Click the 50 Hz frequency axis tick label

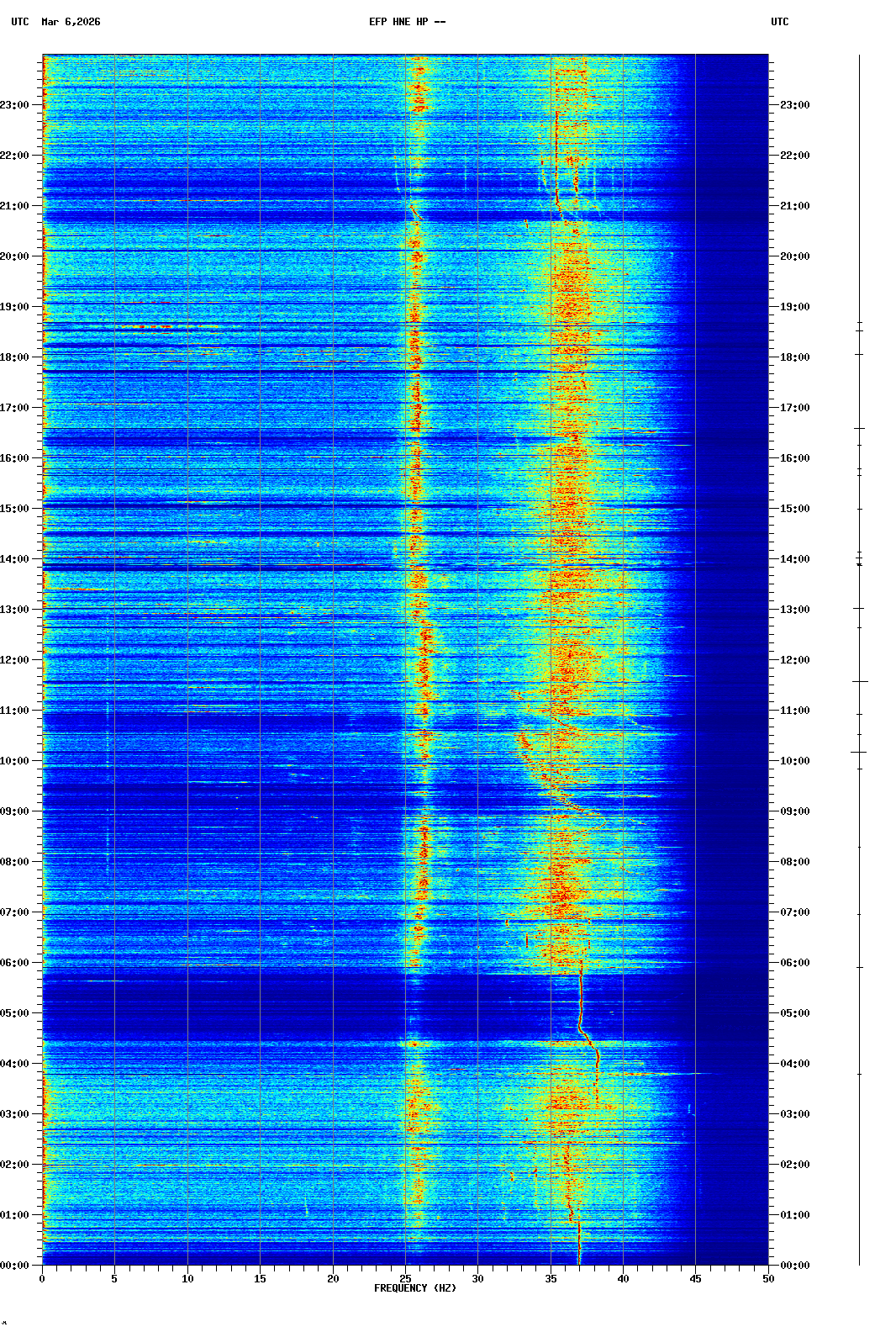[768, 1279]
